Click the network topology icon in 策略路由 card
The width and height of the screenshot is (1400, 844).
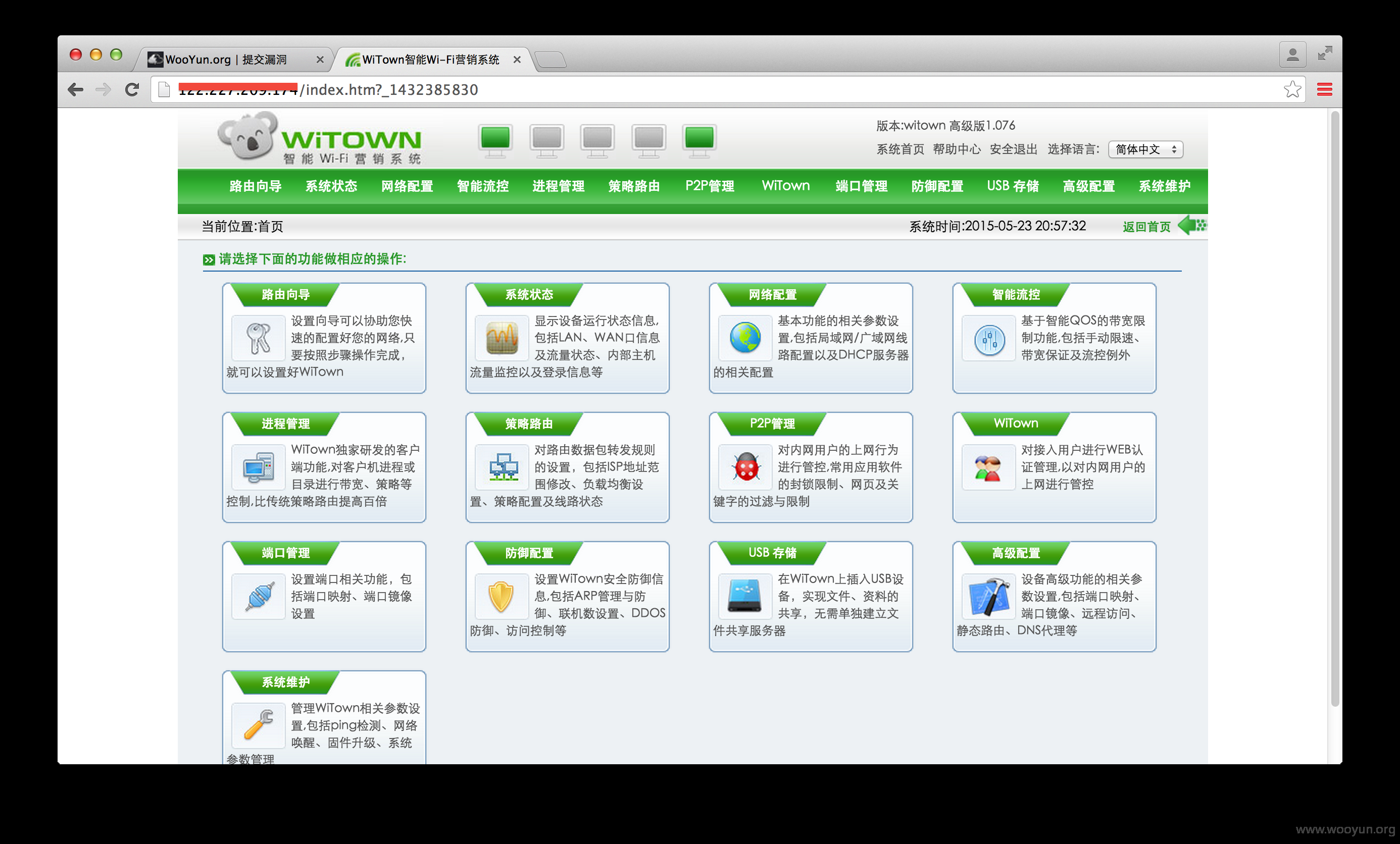(x=502, y=467)
